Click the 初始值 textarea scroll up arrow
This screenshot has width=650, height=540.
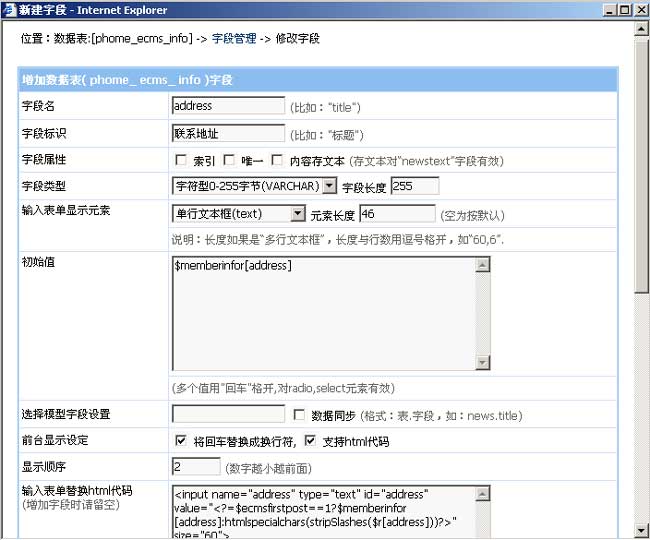483,266
